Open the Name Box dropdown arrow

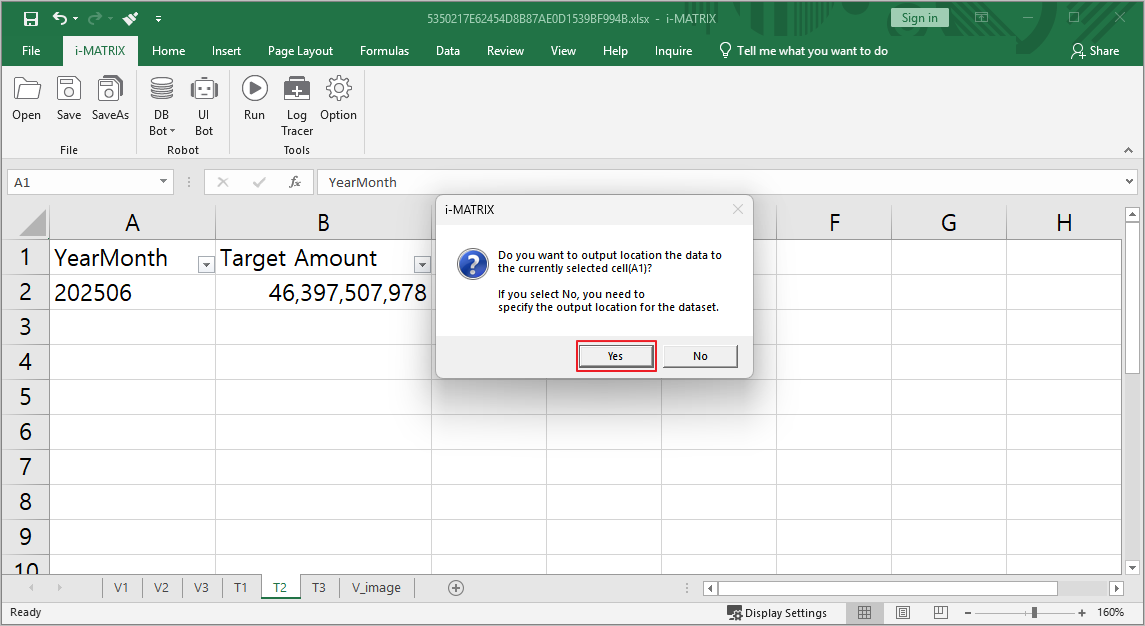pyautogui.click(x=164, y=182)
